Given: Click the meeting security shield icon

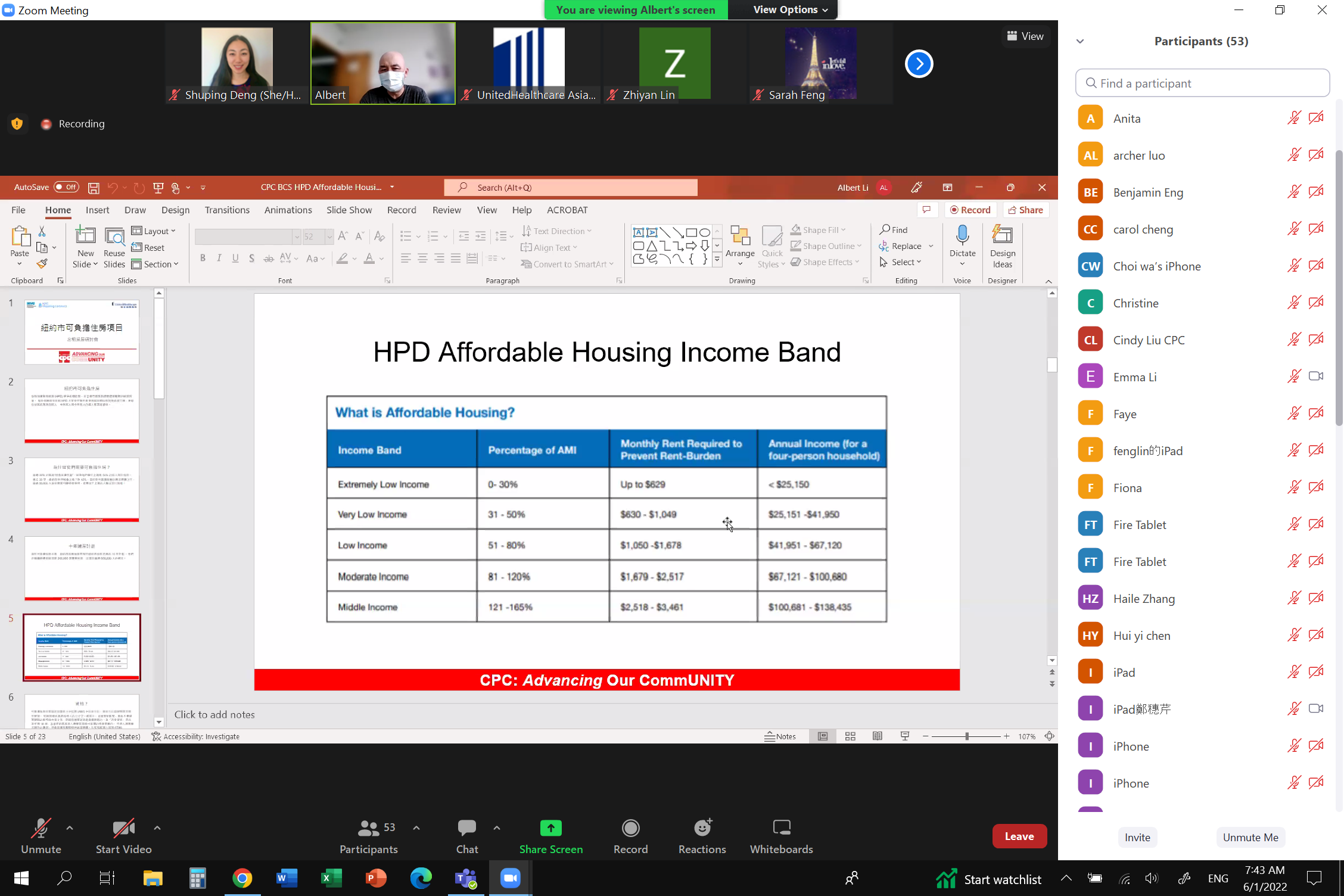Looking at the screenshot, I should (17, 124).
